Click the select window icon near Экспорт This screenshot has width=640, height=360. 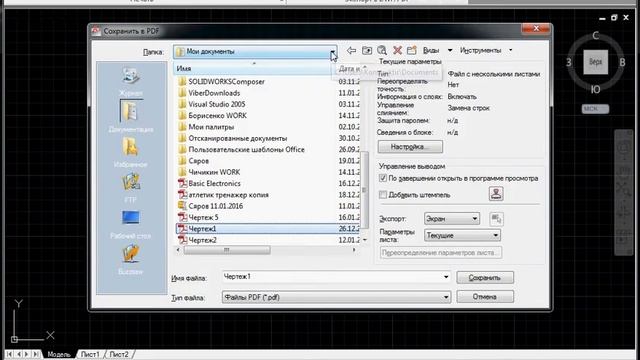coord(496,219)
